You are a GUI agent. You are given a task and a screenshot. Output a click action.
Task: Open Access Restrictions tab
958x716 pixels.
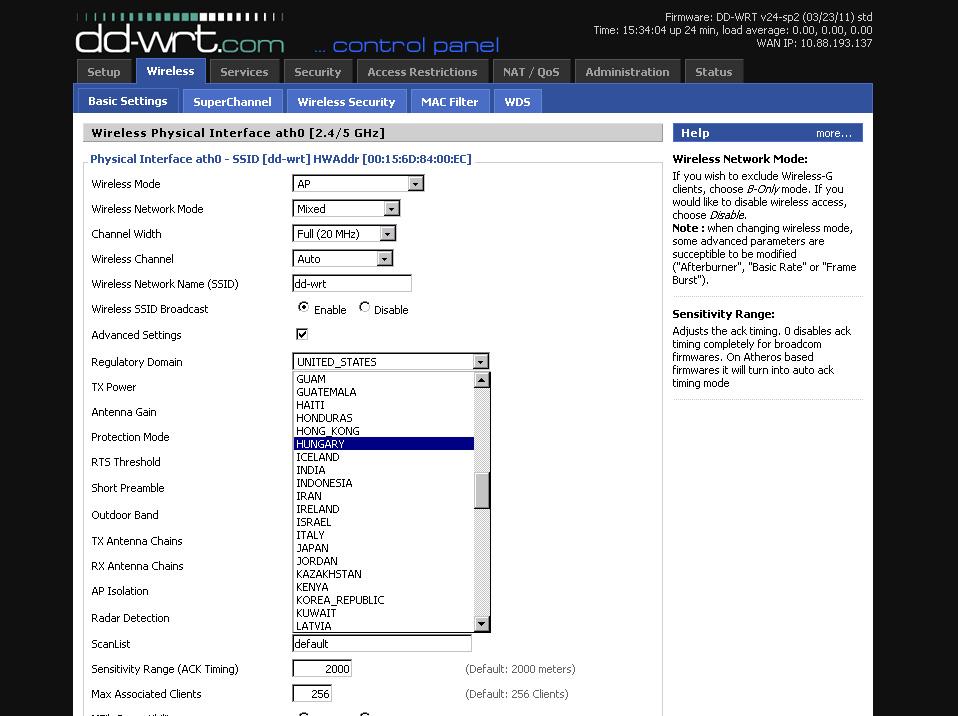(422, 71)
